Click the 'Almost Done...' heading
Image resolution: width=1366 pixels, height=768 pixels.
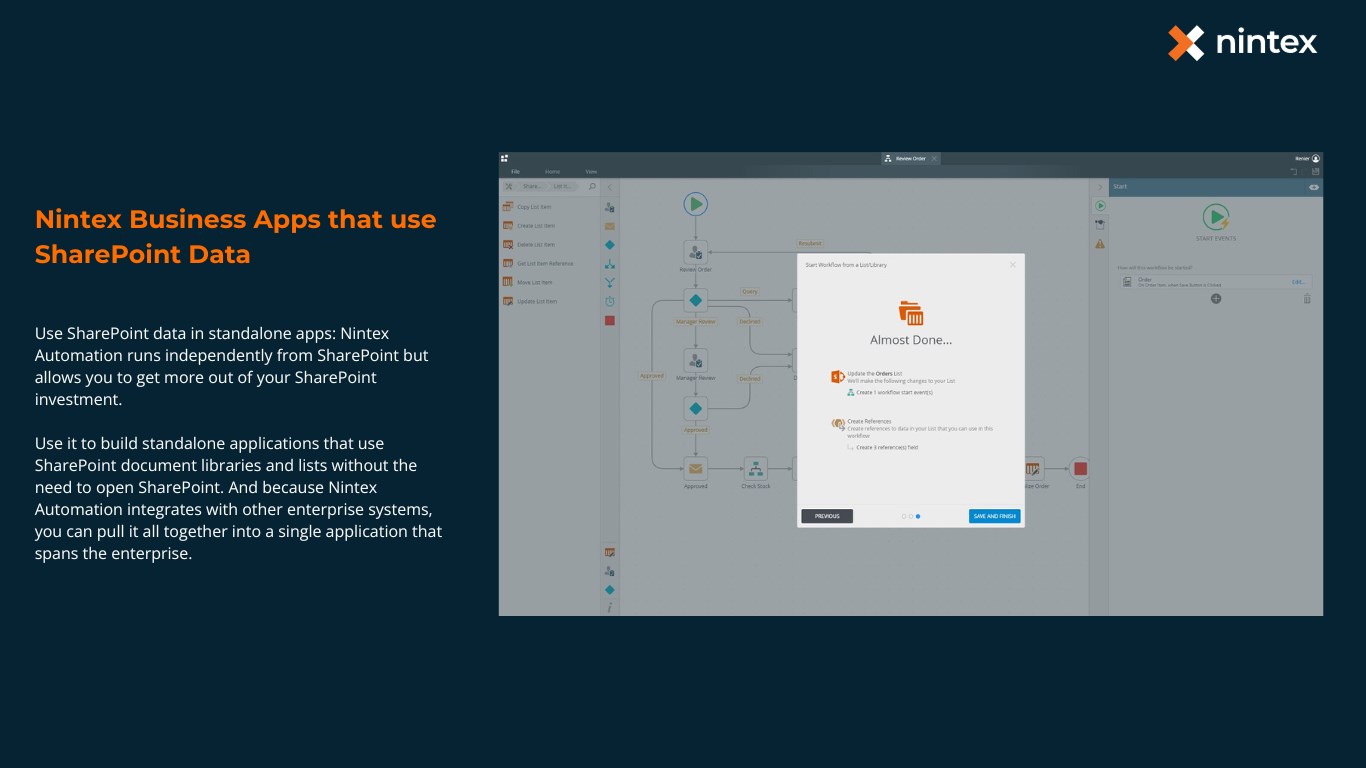coord(911,340)
